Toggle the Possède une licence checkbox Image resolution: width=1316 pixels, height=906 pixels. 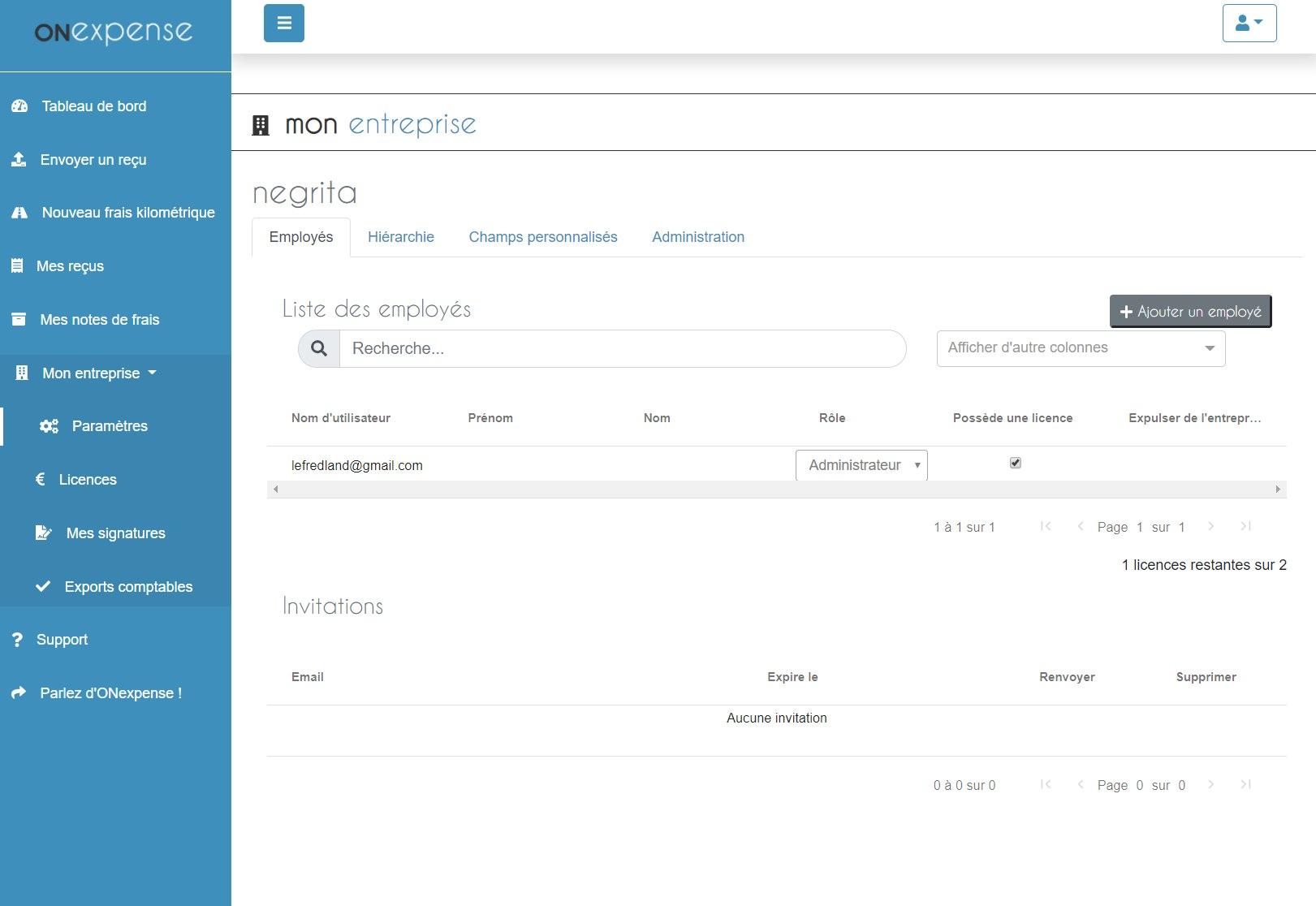[x=1015, y=463]
